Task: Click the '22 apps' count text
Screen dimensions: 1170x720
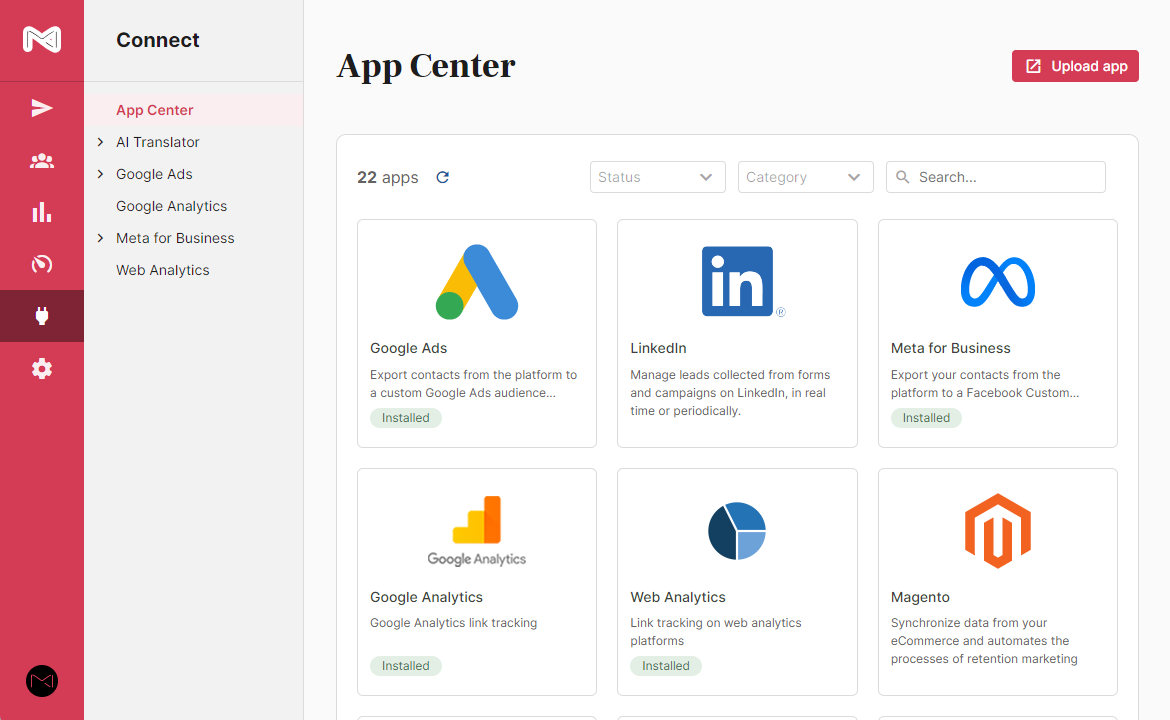Action: coord(387,177)
